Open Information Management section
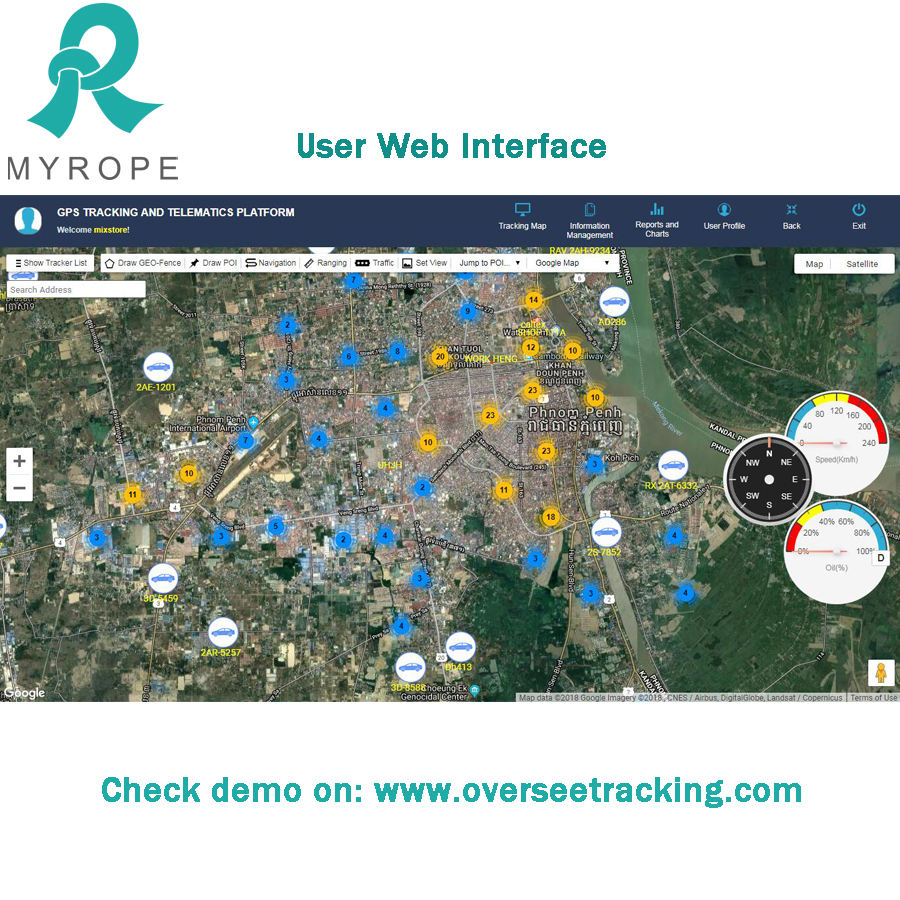Viewport: 900px width, 900px height. (x=589, y=220)
